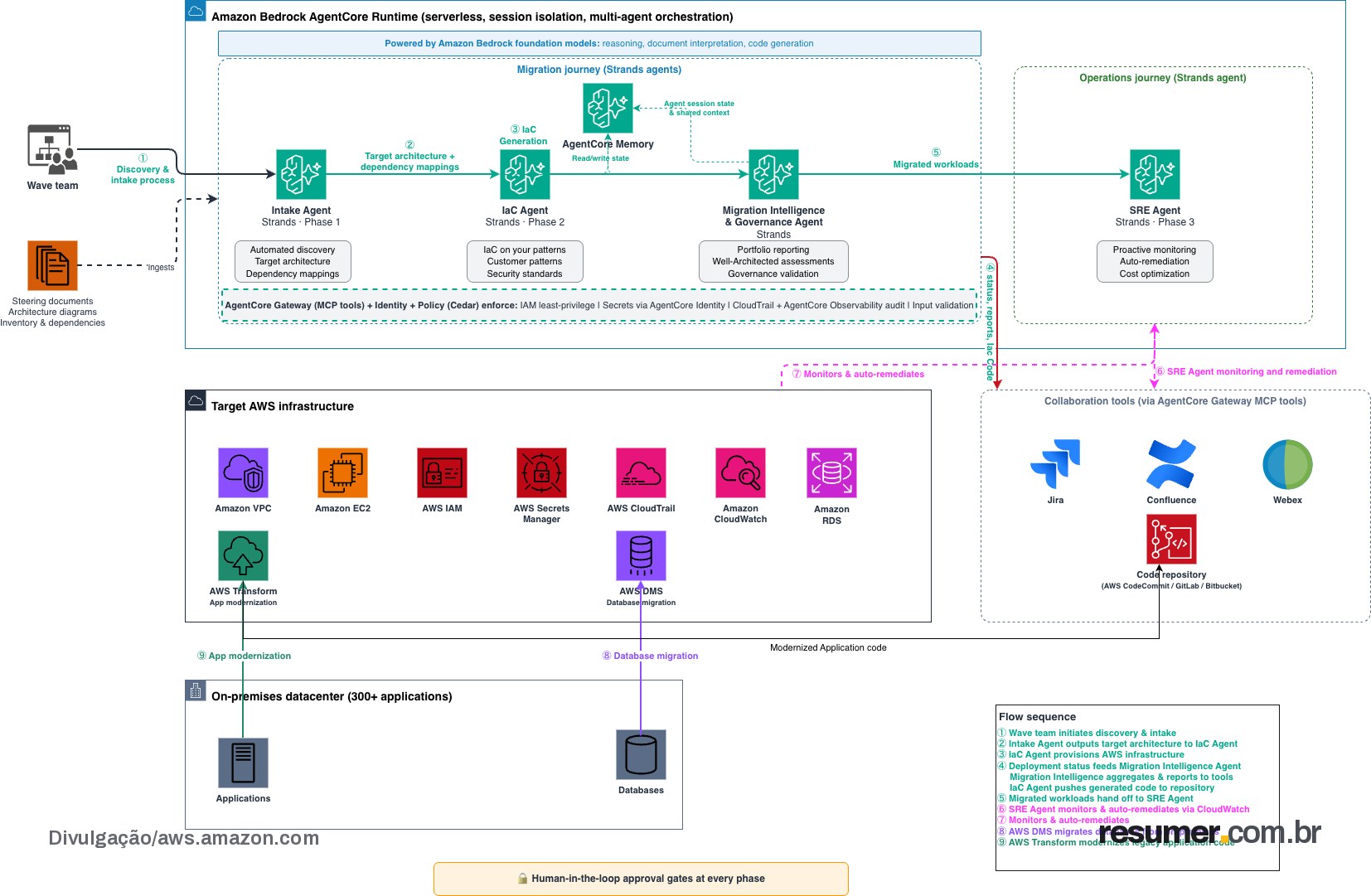Click the On-premises datacenter building icon

(x=195, y=690)
